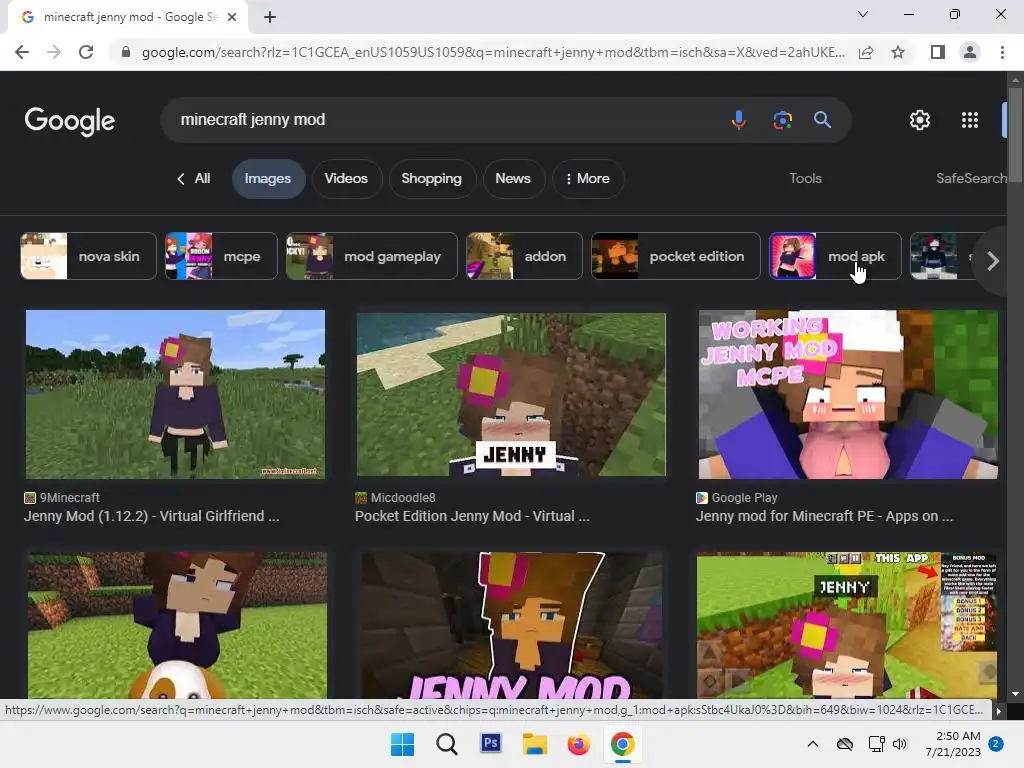Filter images by pocket edition
The height and width of the screenshot is (768, 1024).
pos(676,256)
